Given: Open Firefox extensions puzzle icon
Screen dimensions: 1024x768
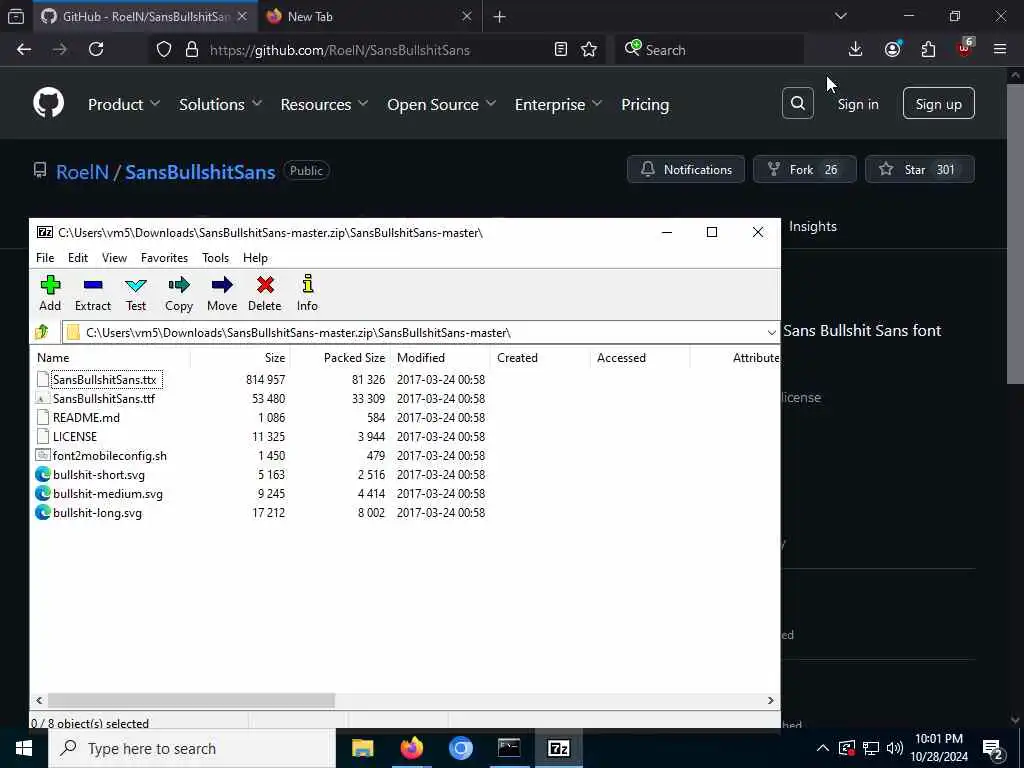Looking at the screenshot, I should coord(928,50).
